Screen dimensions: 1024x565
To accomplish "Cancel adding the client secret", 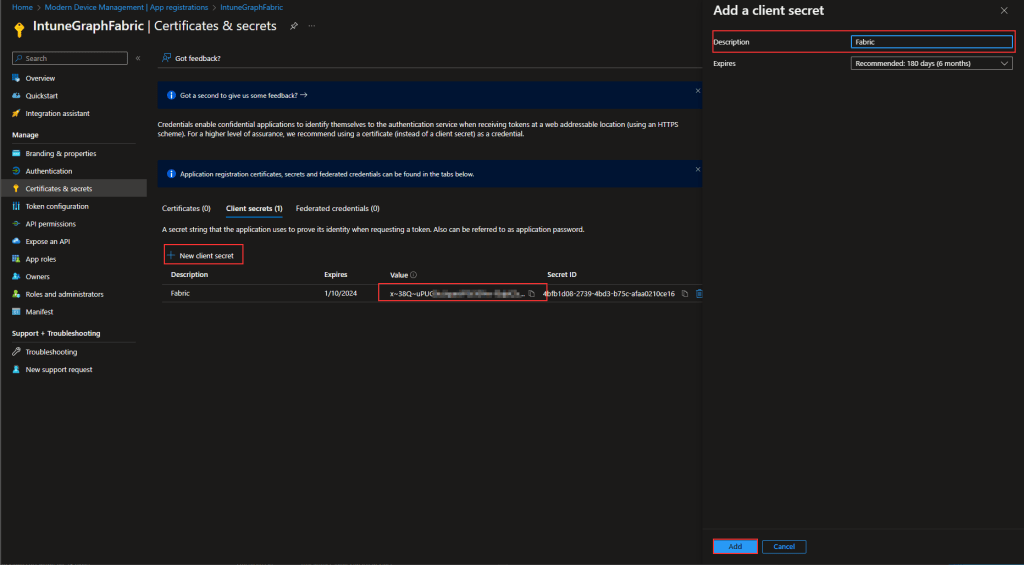I will pyautogui.click(x=783, y=547).
